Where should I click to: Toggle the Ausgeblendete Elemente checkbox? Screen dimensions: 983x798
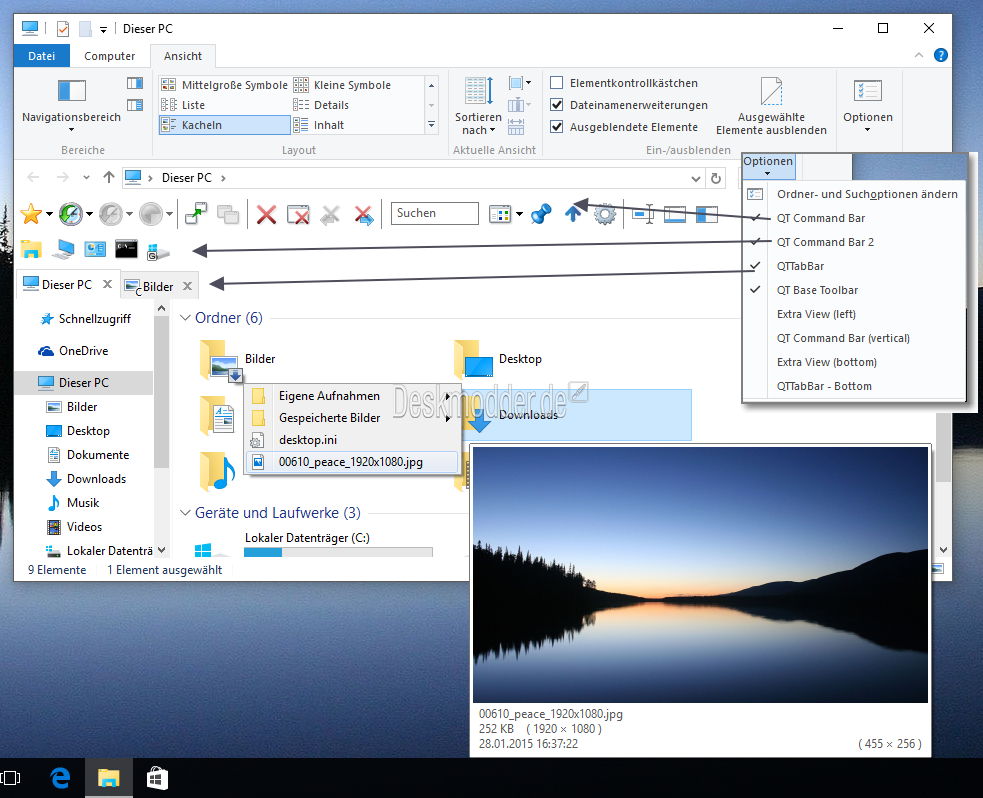coord(557,127)
